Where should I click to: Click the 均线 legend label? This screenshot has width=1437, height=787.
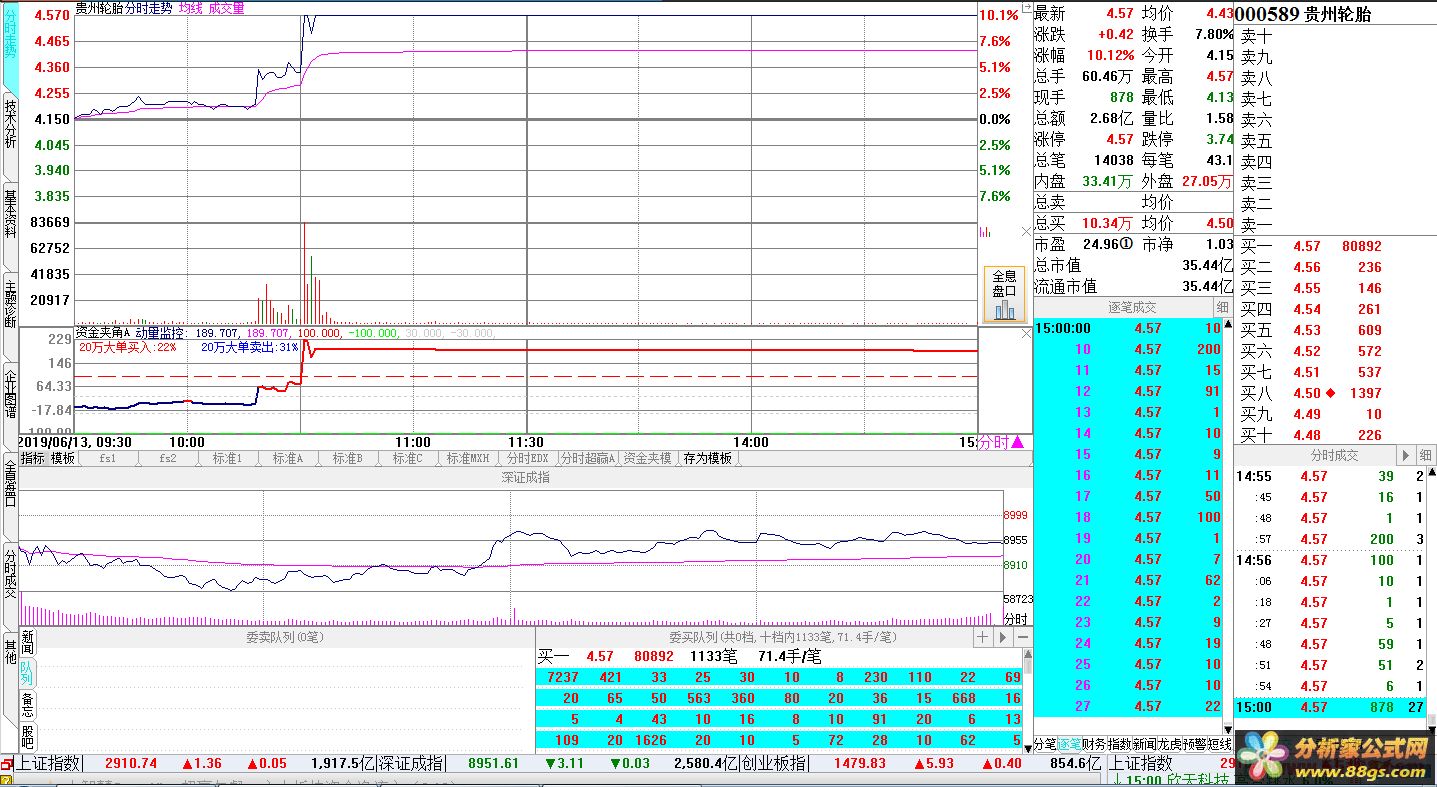coord(189,8)
